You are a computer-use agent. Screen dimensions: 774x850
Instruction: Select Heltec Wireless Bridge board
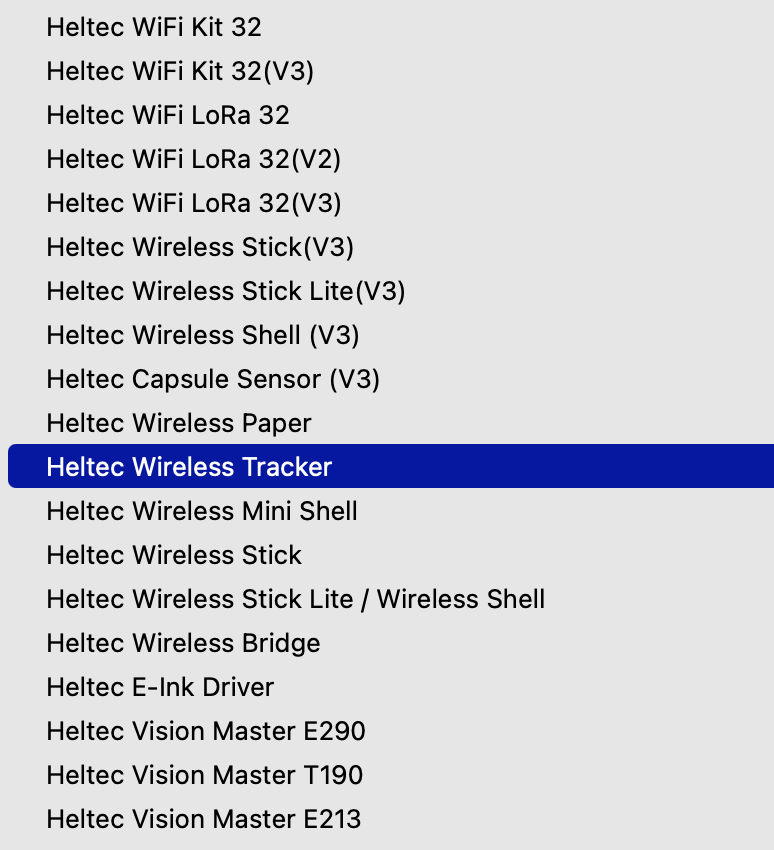coord(183,643)
